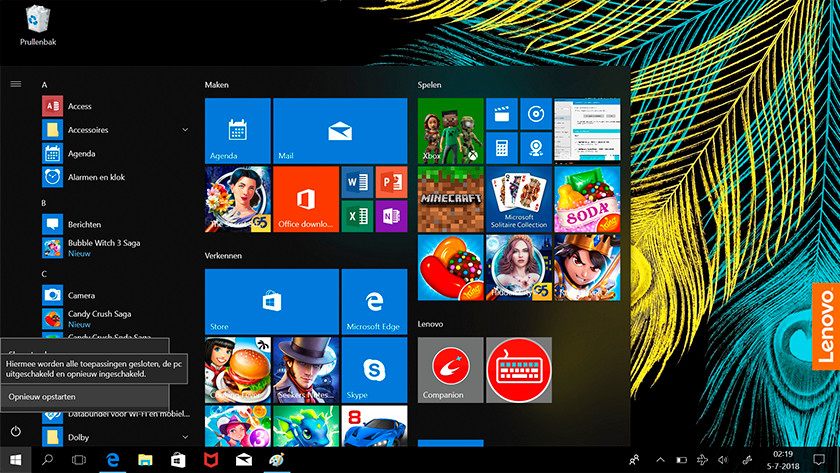Open the Store taskbar icon

(x=178, y=460)
